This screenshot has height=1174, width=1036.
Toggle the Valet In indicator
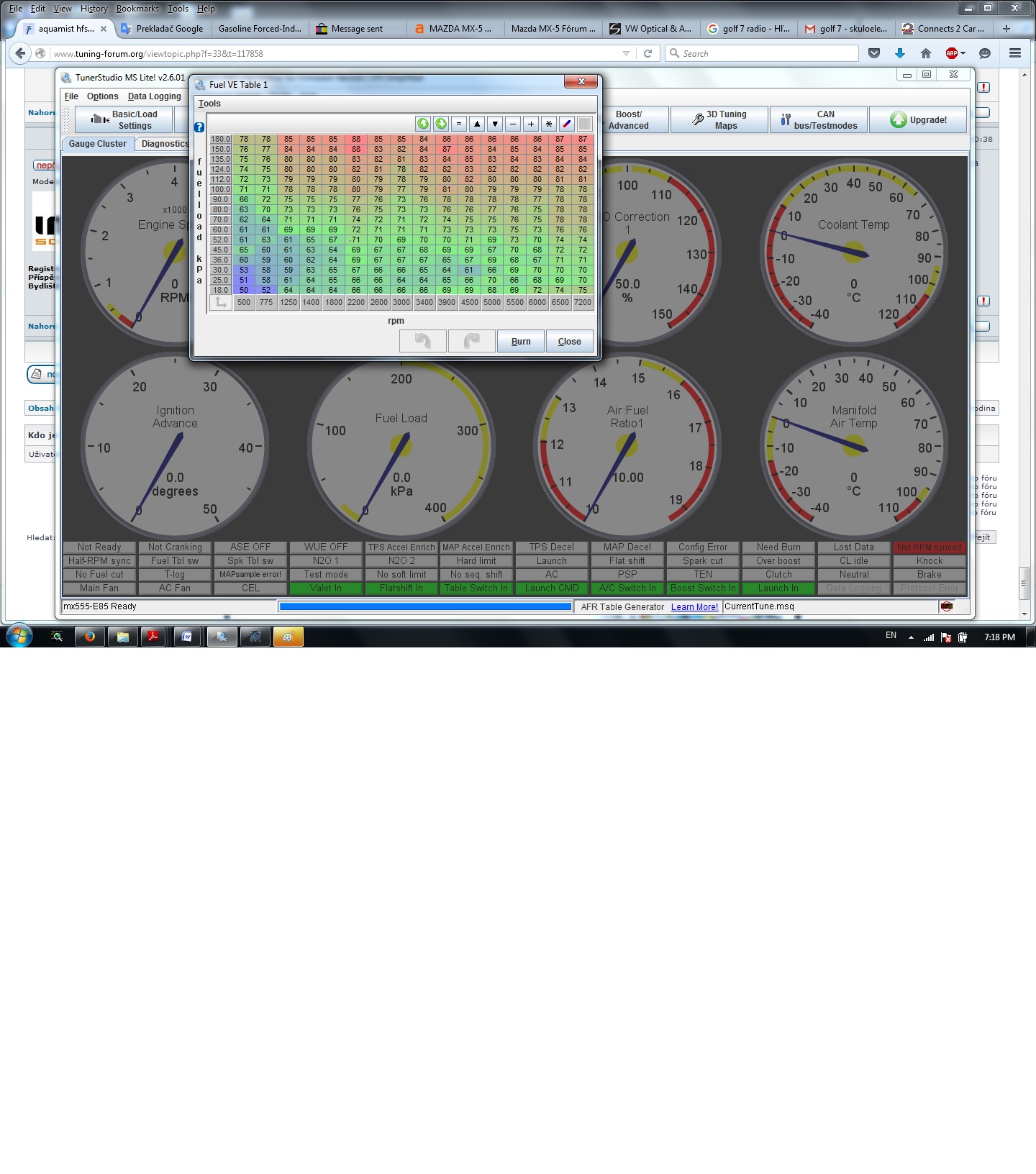(x=326, y=588)
